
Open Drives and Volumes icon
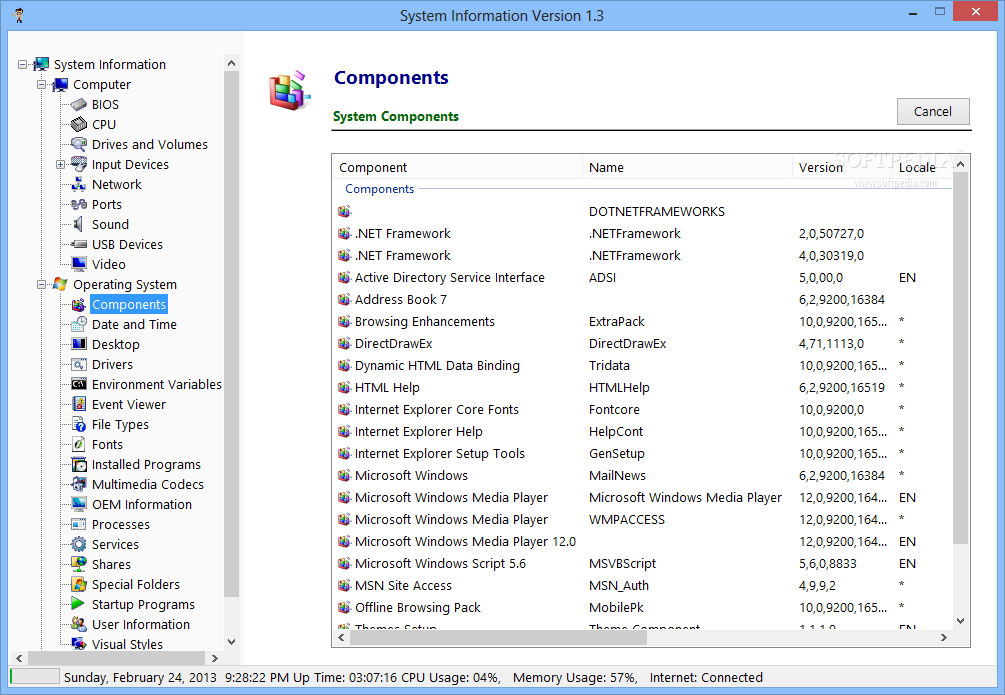79,144
